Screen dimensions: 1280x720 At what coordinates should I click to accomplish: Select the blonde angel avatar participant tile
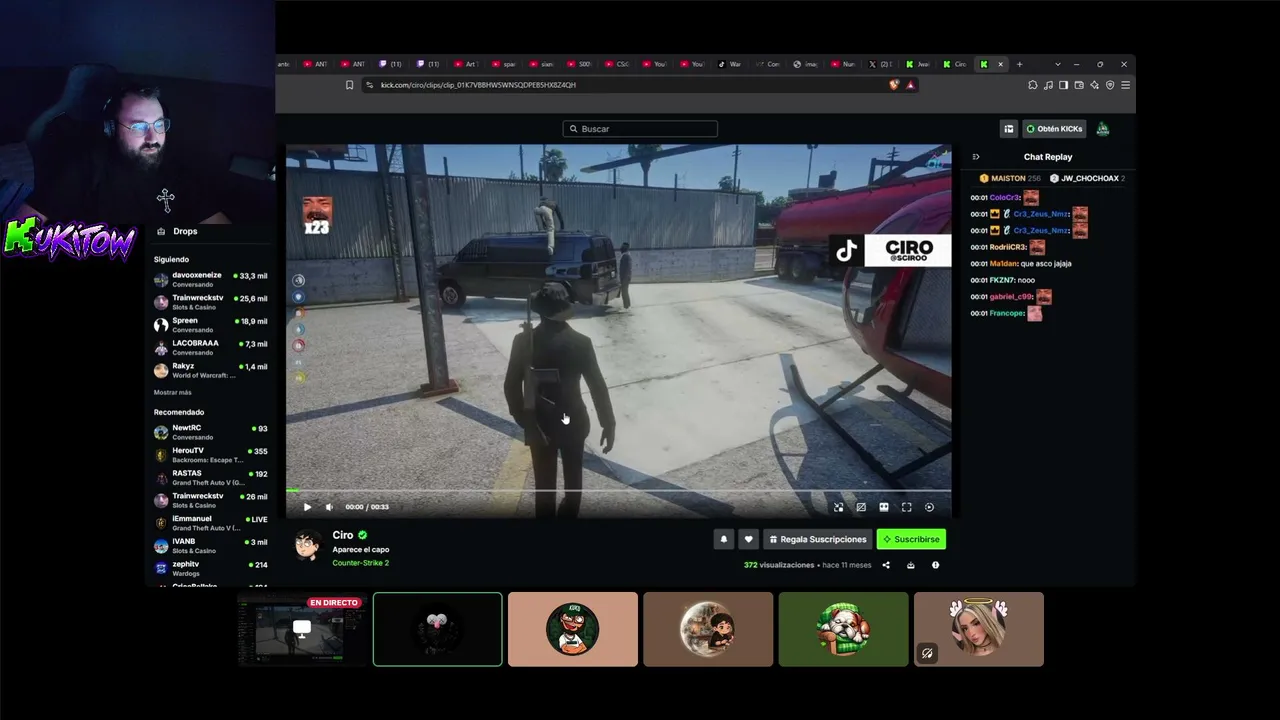[x=979, y=629]
